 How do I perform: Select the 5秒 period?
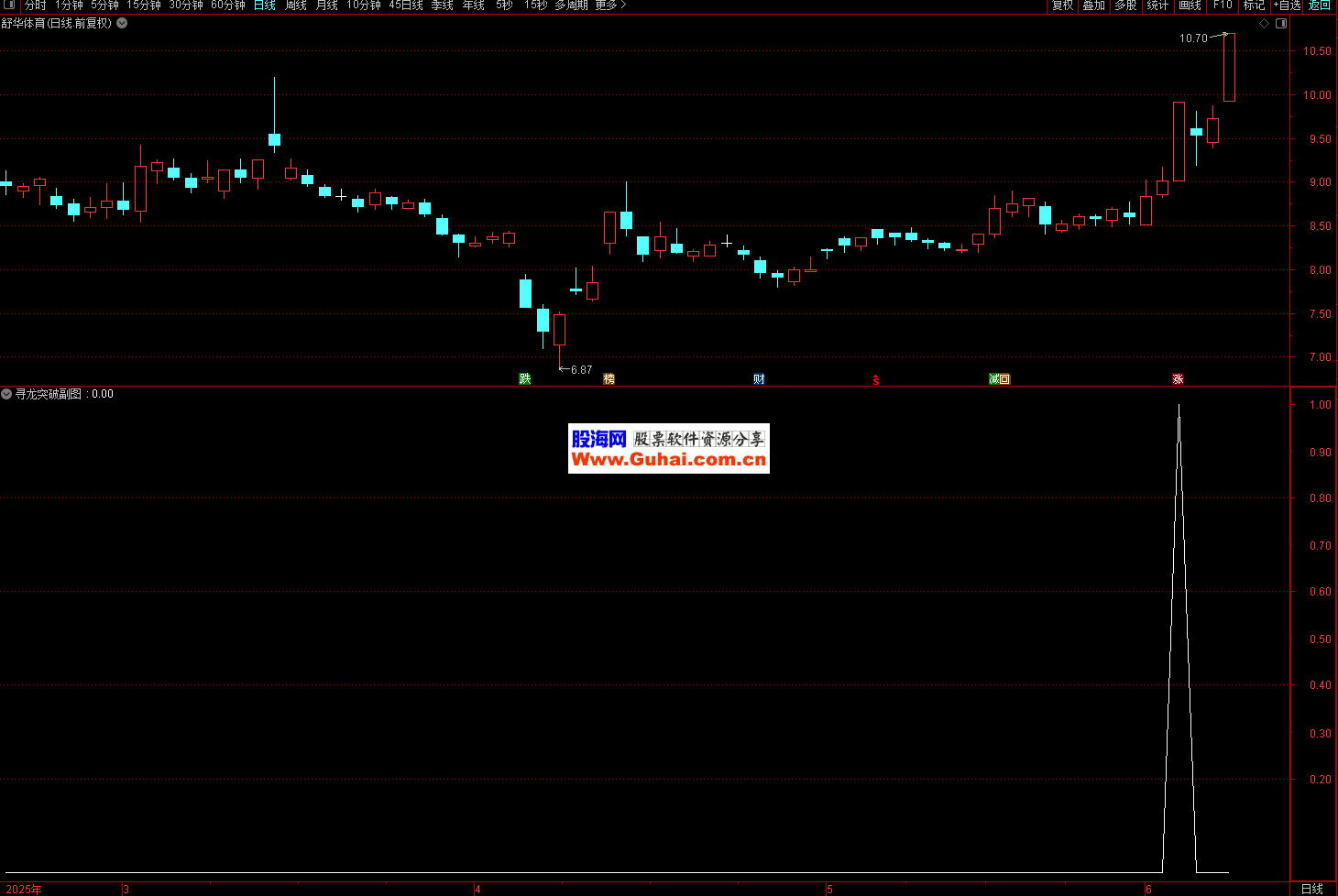[505, 5]
